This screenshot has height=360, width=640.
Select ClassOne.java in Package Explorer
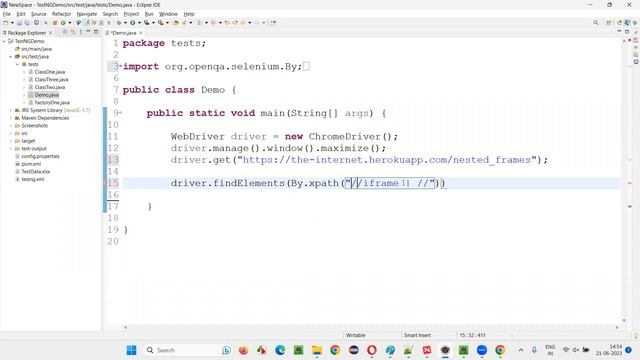point(49,72)
